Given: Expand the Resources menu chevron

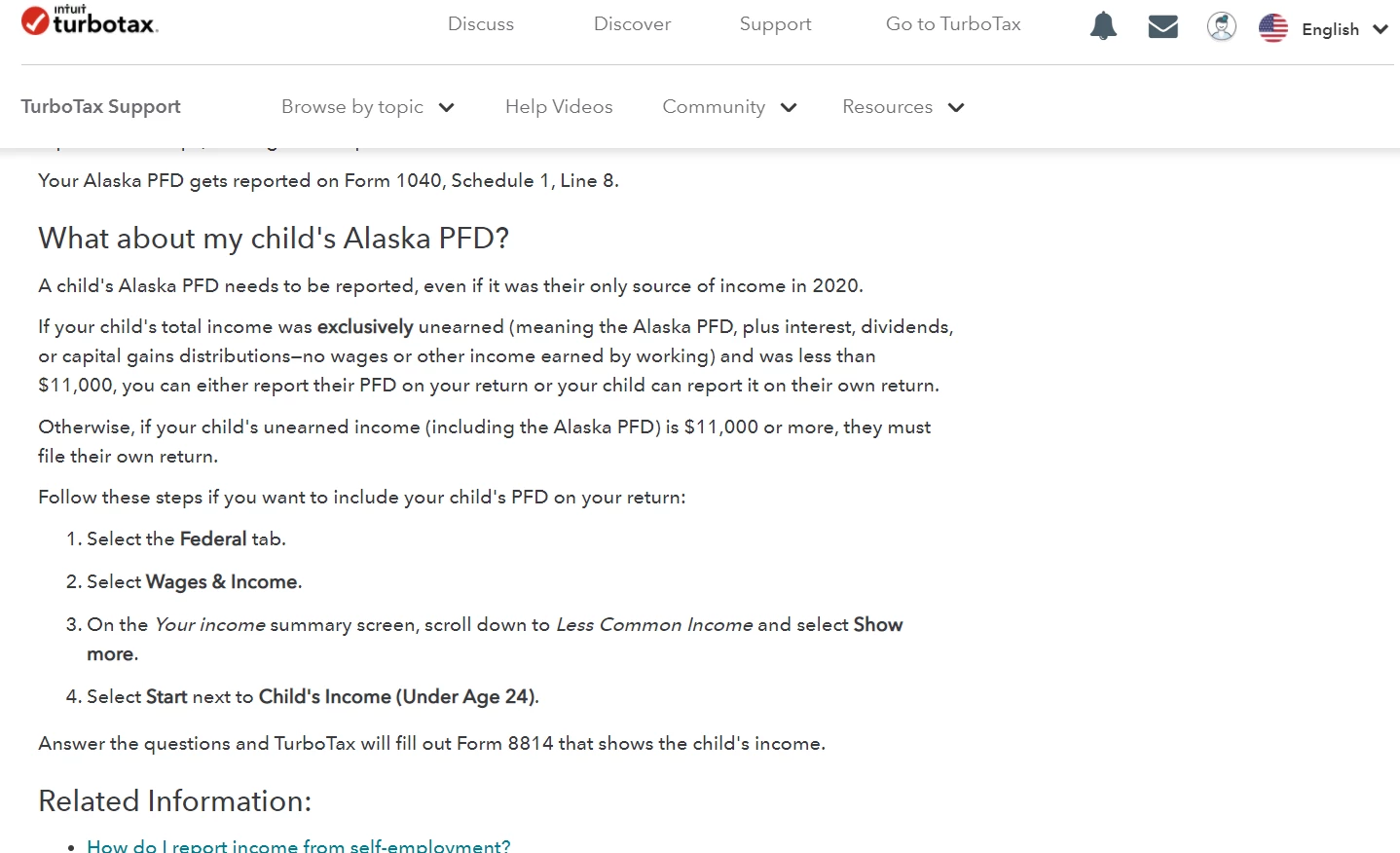Looking at the screenshot, I should tap(956, 107).
